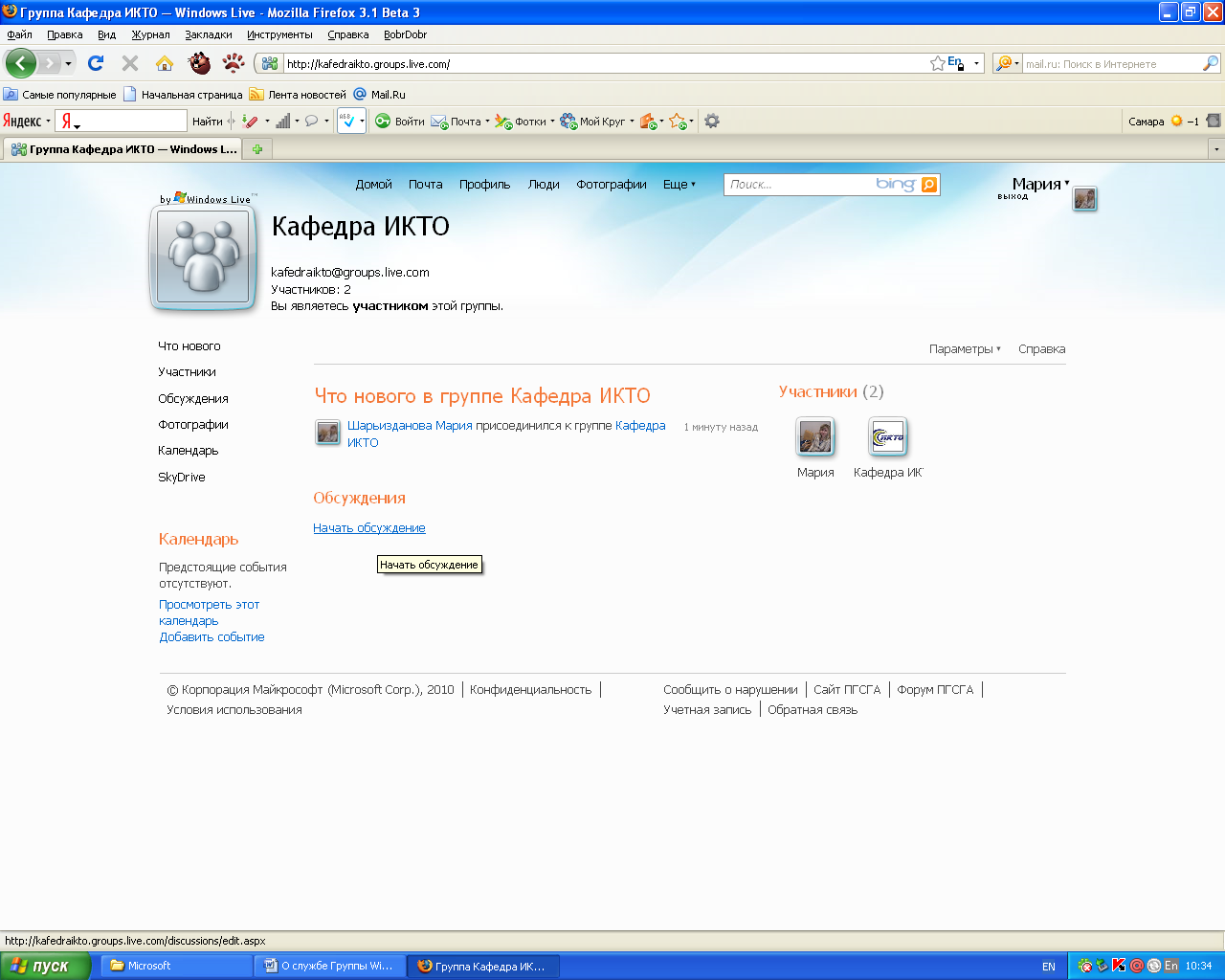The width and height of the screenshot is (1225, 980).
Task: Click Добавить событие link
Action: point(212,637)
